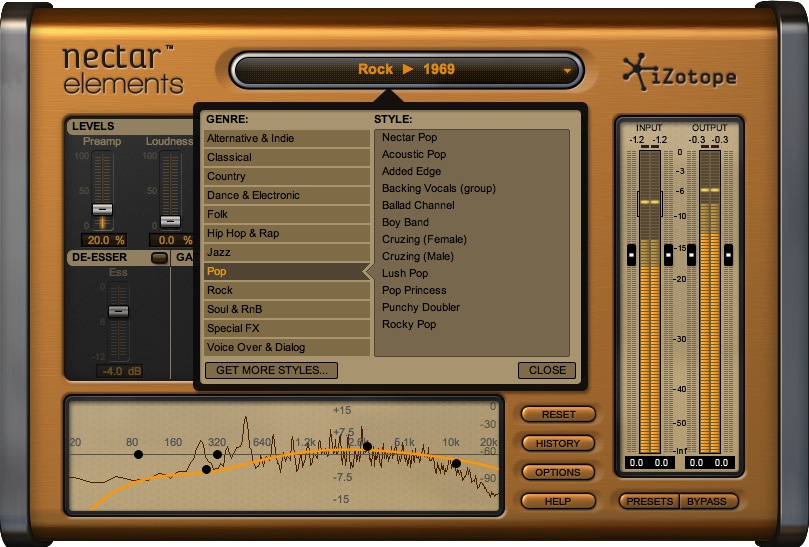Image resolution: width=809 pixels, height=547 pixels.
Task: Open the HISTORY panel
Action: point(558,443)
